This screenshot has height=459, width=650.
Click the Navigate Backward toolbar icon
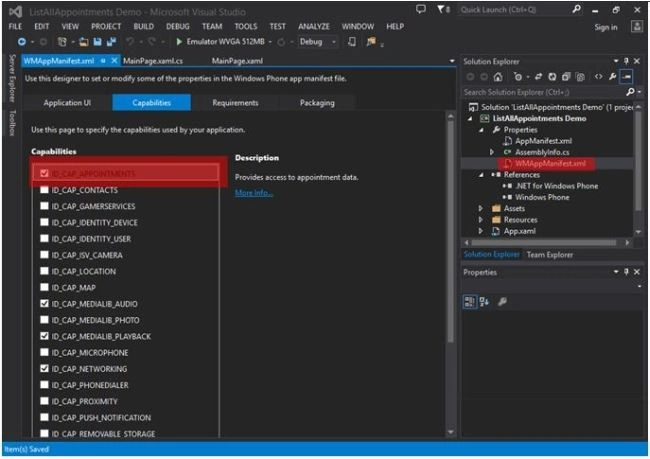tap(22, 42)
